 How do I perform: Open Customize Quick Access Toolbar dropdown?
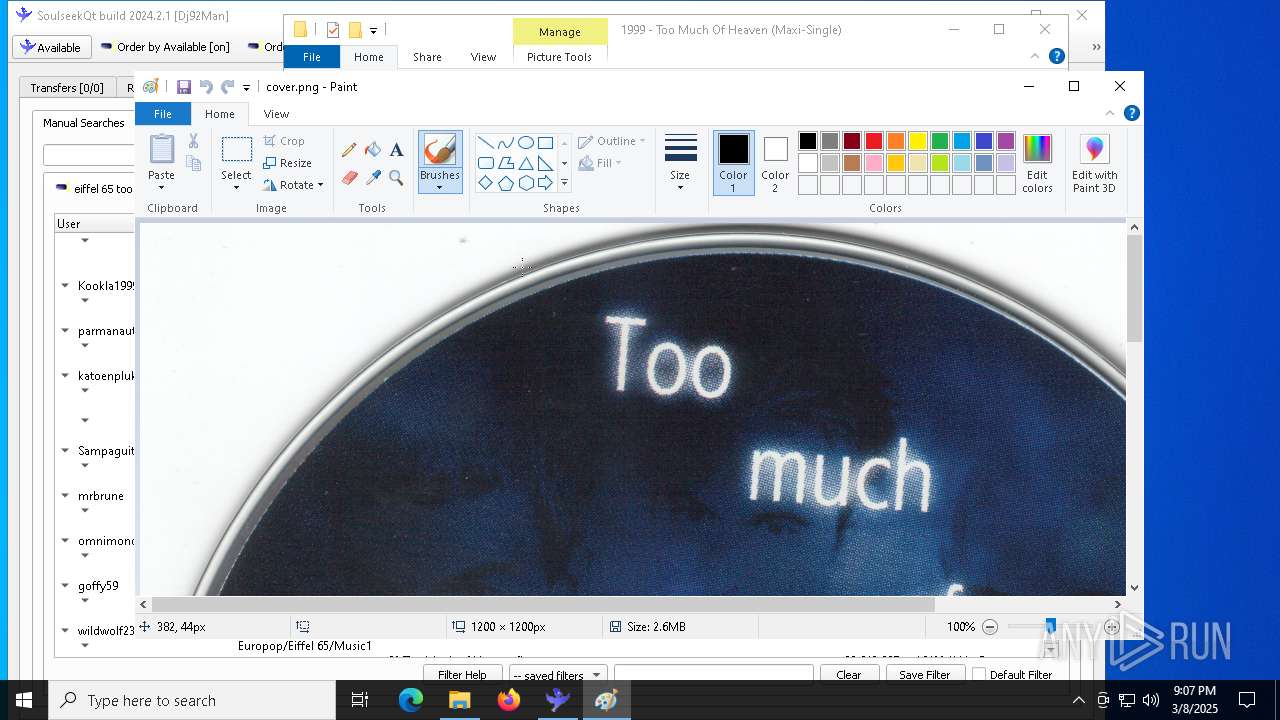[247, 88]
